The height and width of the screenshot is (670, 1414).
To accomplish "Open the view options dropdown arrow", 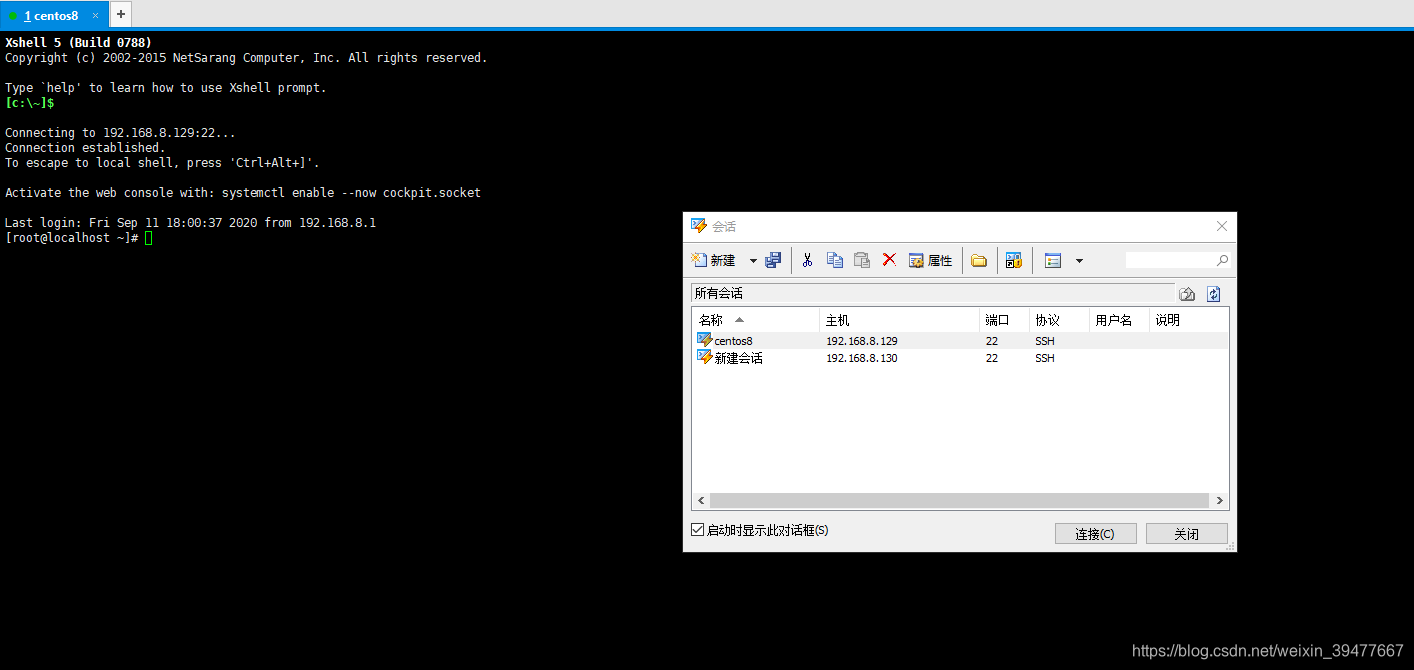I will pyautogui.click(x=1079, y=260).
